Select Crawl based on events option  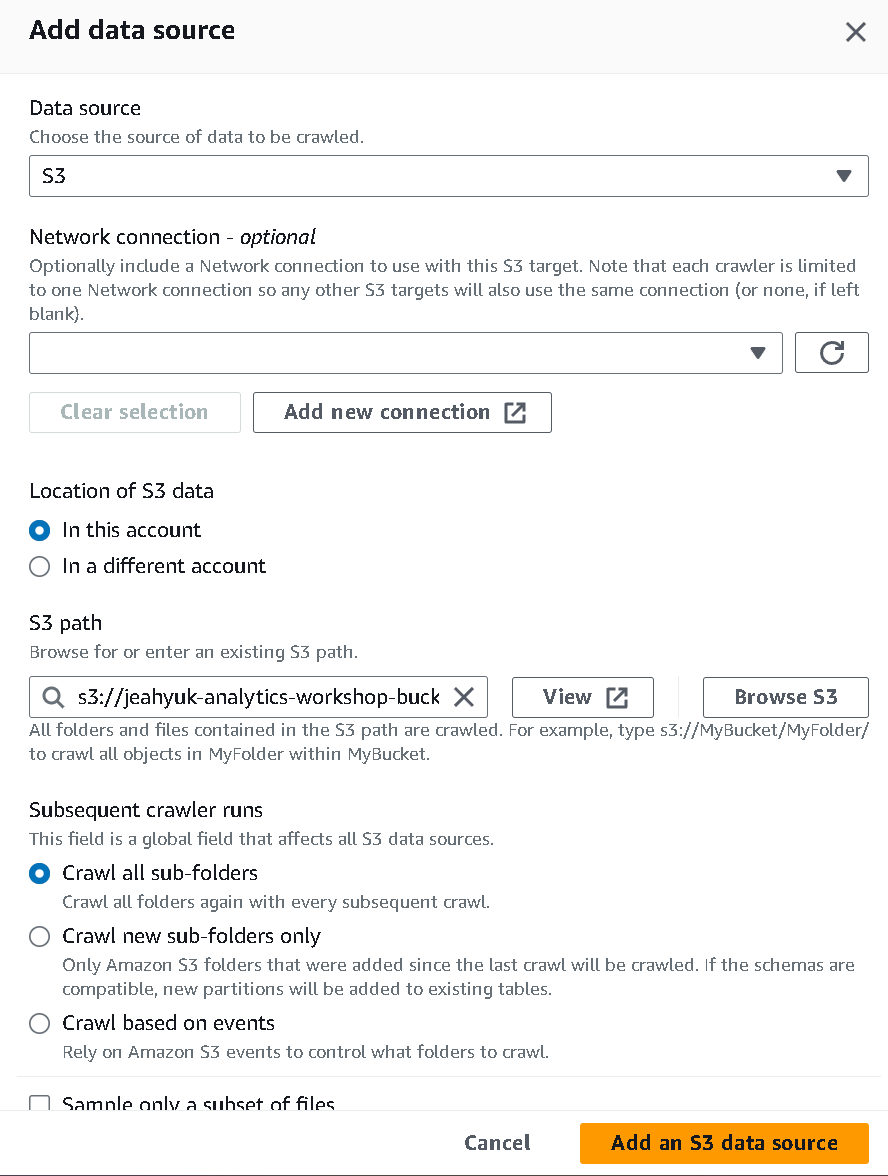(x=40, y=1024)
